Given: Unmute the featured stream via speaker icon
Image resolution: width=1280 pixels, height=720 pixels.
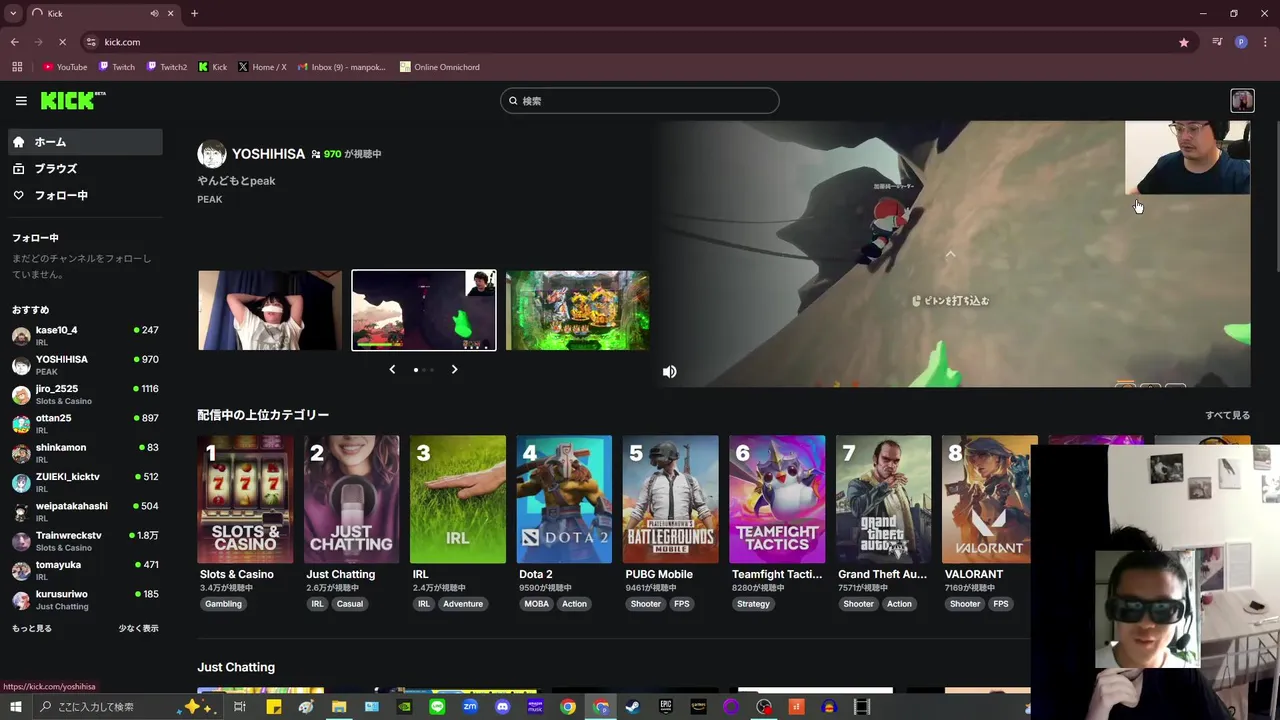Looking at the screenshot, I should click(x=670, y=372).
